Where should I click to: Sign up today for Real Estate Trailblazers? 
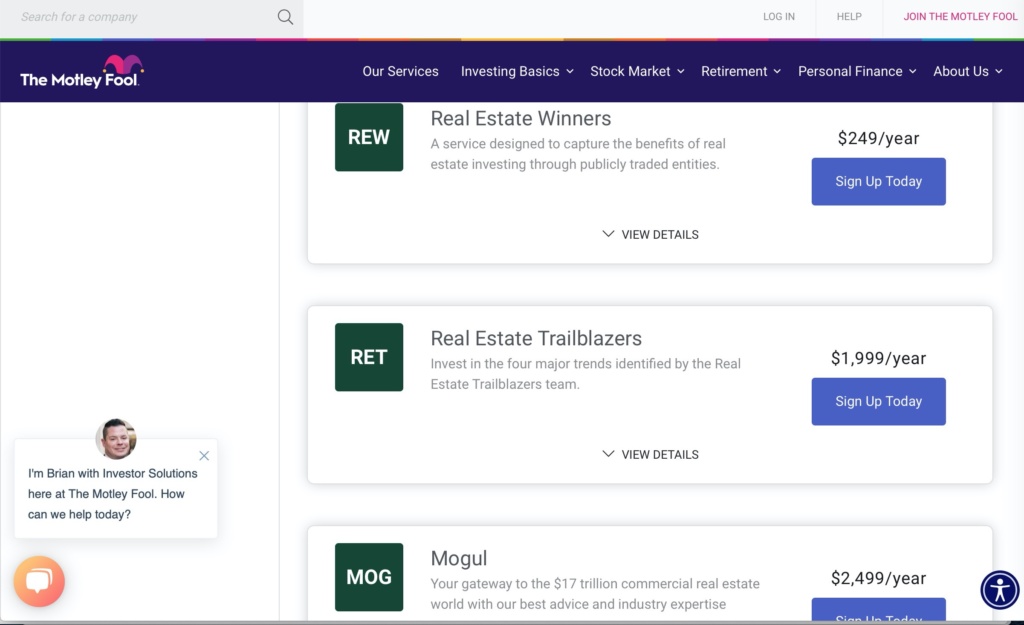[878, 402]
